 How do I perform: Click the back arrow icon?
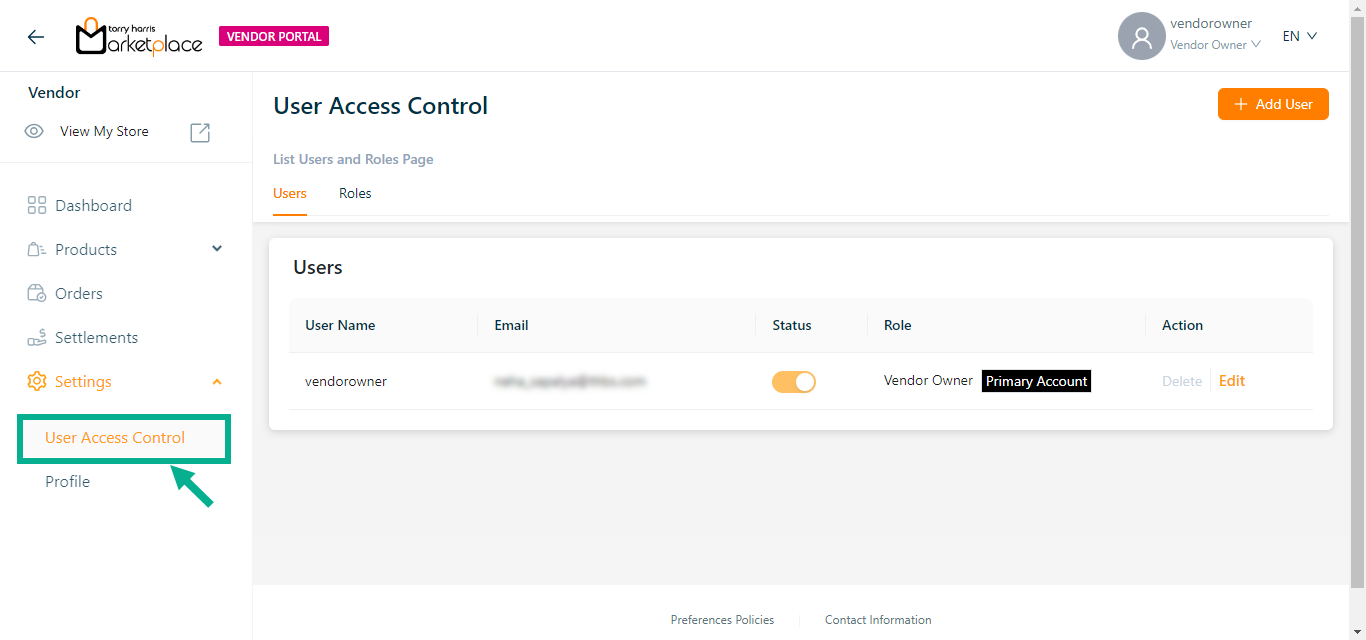coord(36,37)
